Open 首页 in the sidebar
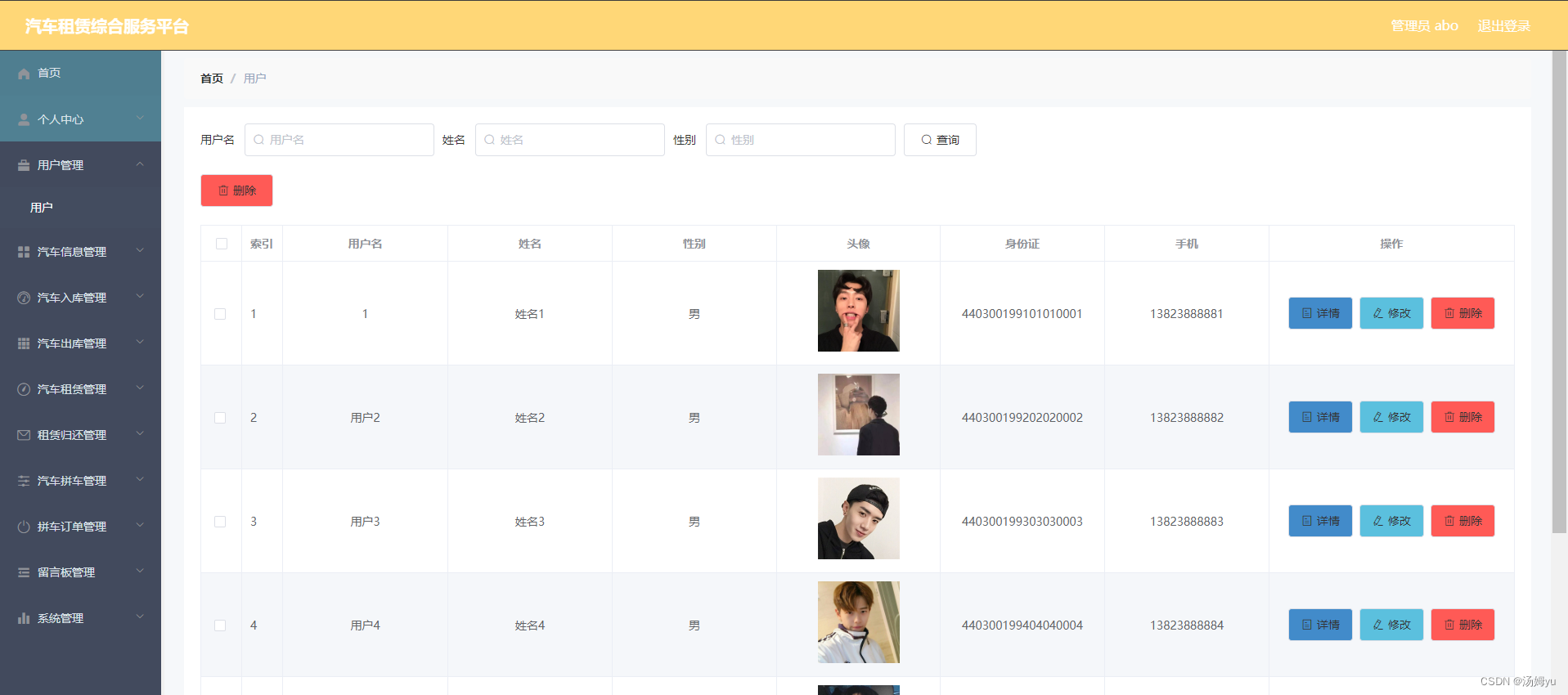This screenshot has height=695, width=1568. pyautogui.click(x=80, y=74)
